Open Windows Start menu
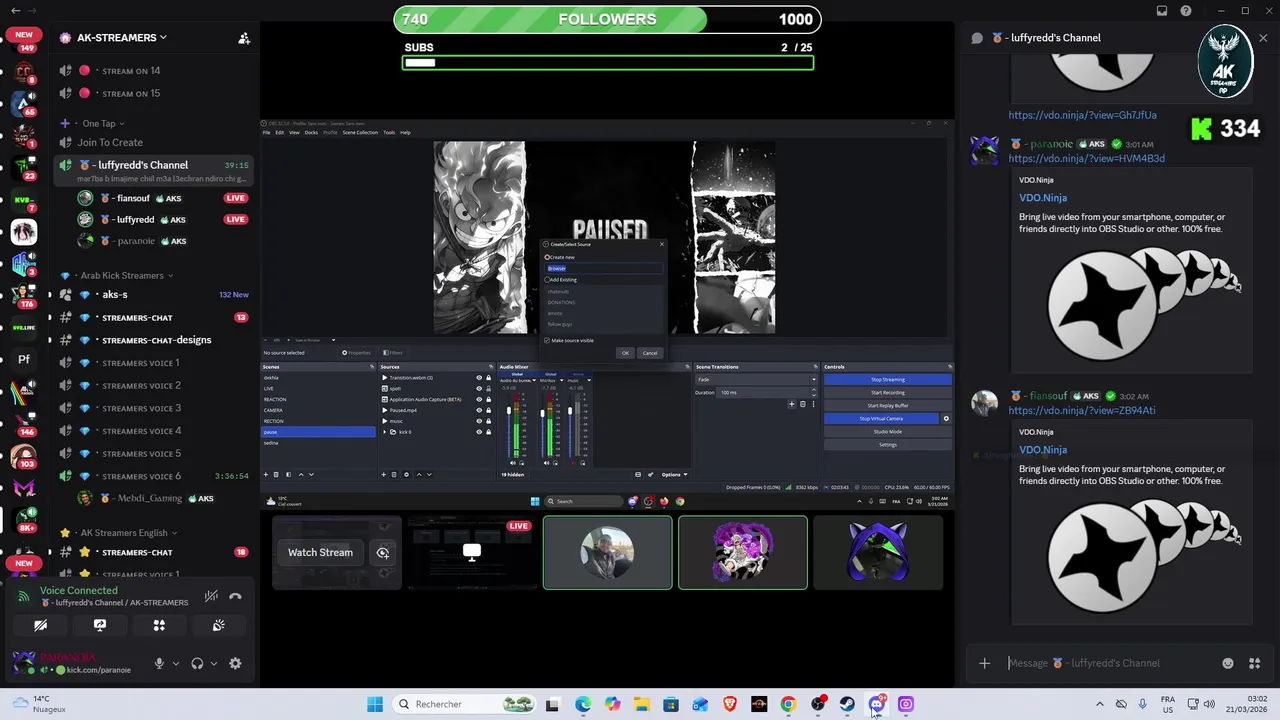This screenshot has height=720, width=1280. [375, 704]
